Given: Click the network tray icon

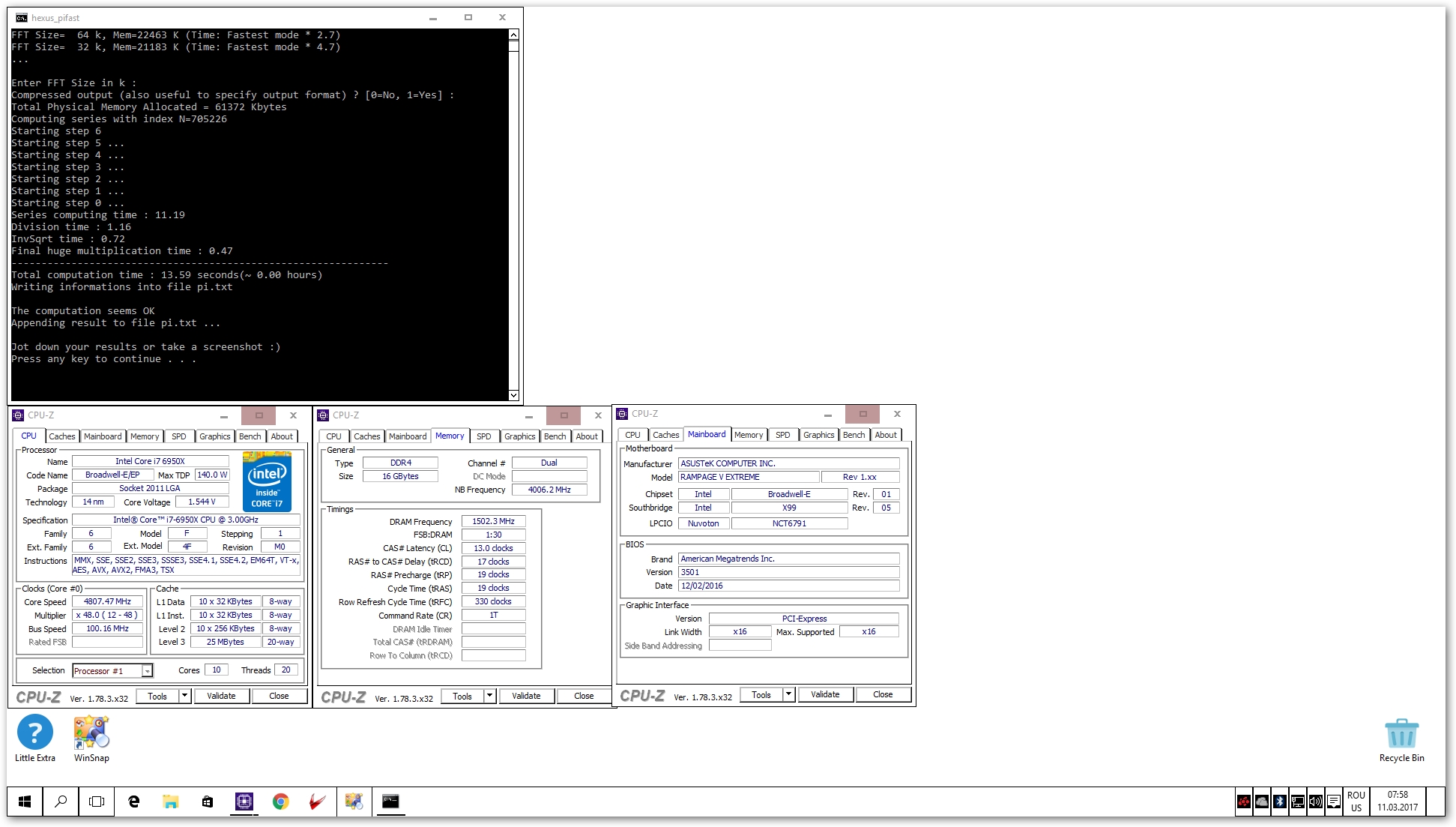Looking at the screenshot, I should click(x=1298, y=802).
